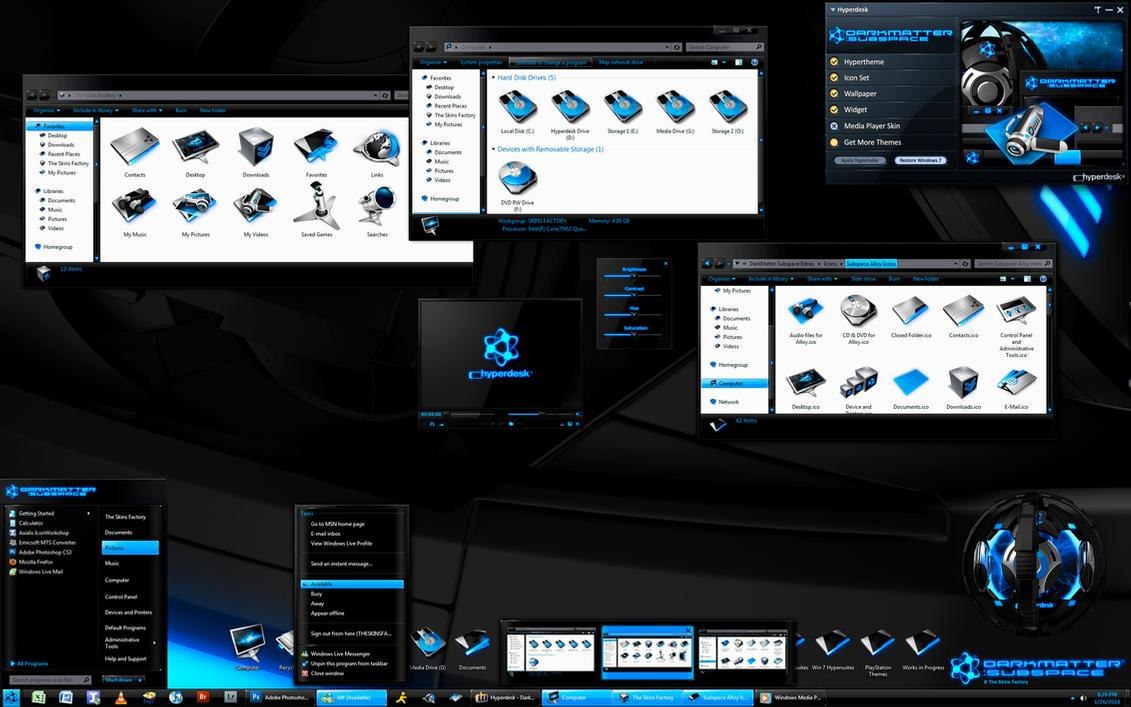Screen dimensions: 1131x707
Task: Adjust the Contrast slider
Action: coord(633,295)
